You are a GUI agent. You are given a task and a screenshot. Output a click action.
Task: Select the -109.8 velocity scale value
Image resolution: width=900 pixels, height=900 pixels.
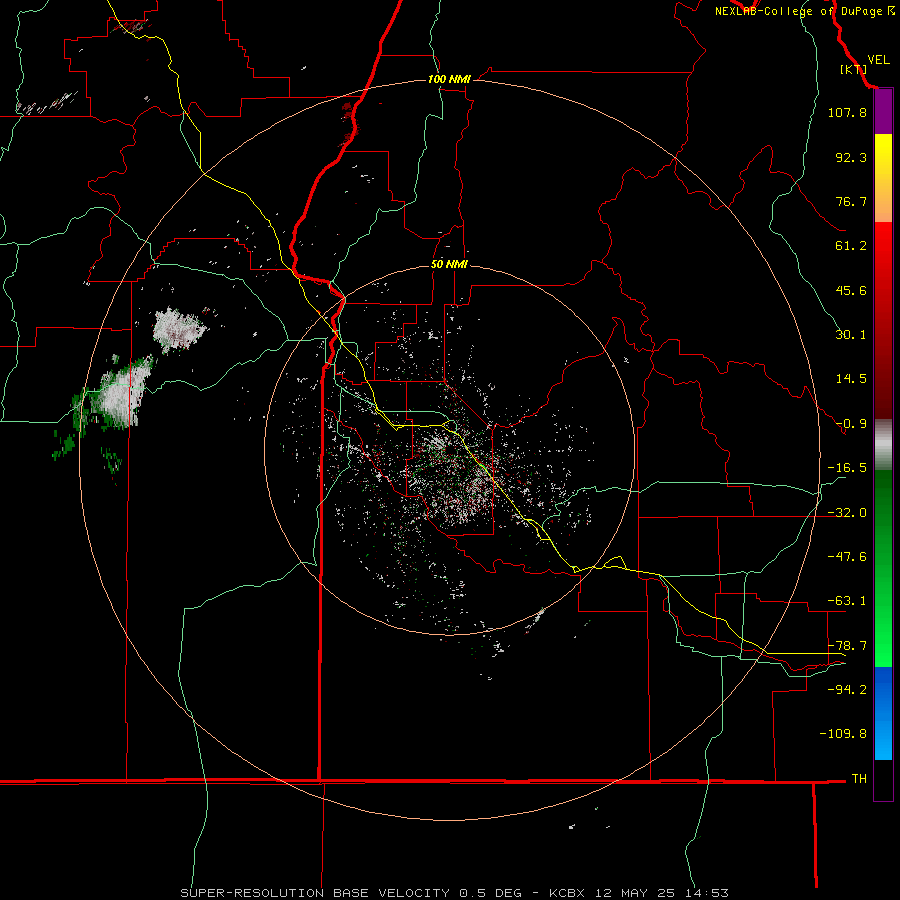(x=843, y=734)
